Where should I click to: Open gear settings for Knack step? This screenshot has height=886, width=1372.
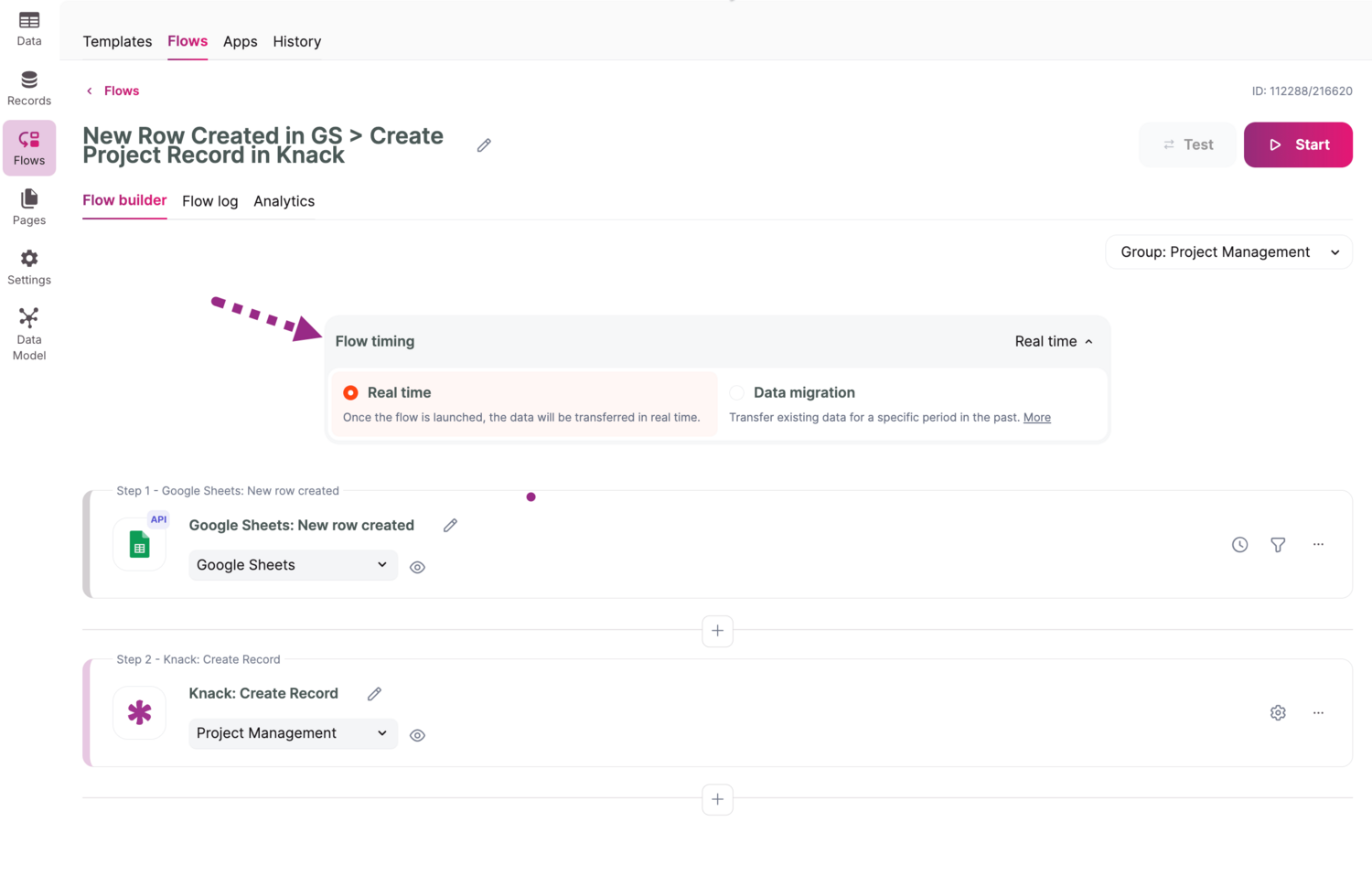1278,713
